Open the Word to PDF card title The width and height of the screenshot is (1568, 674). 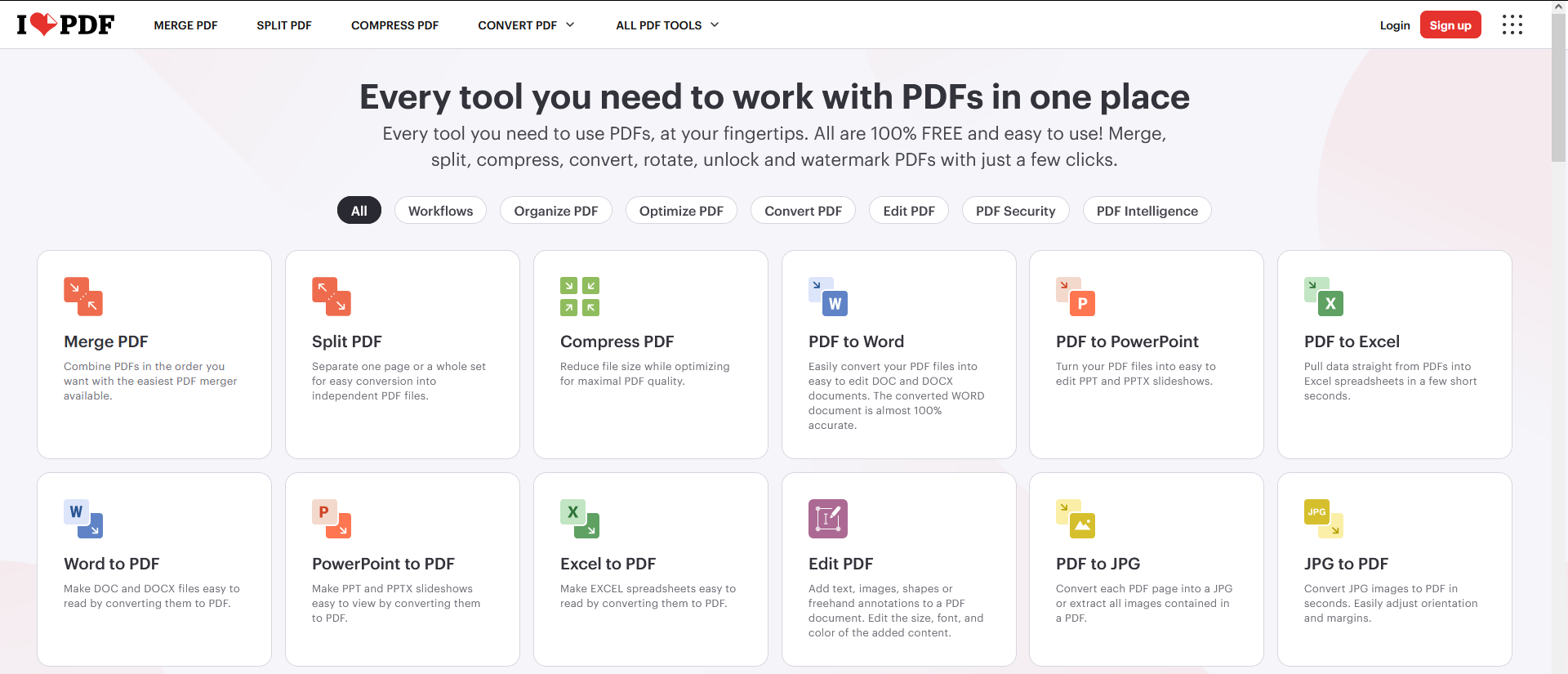[112, 564]
